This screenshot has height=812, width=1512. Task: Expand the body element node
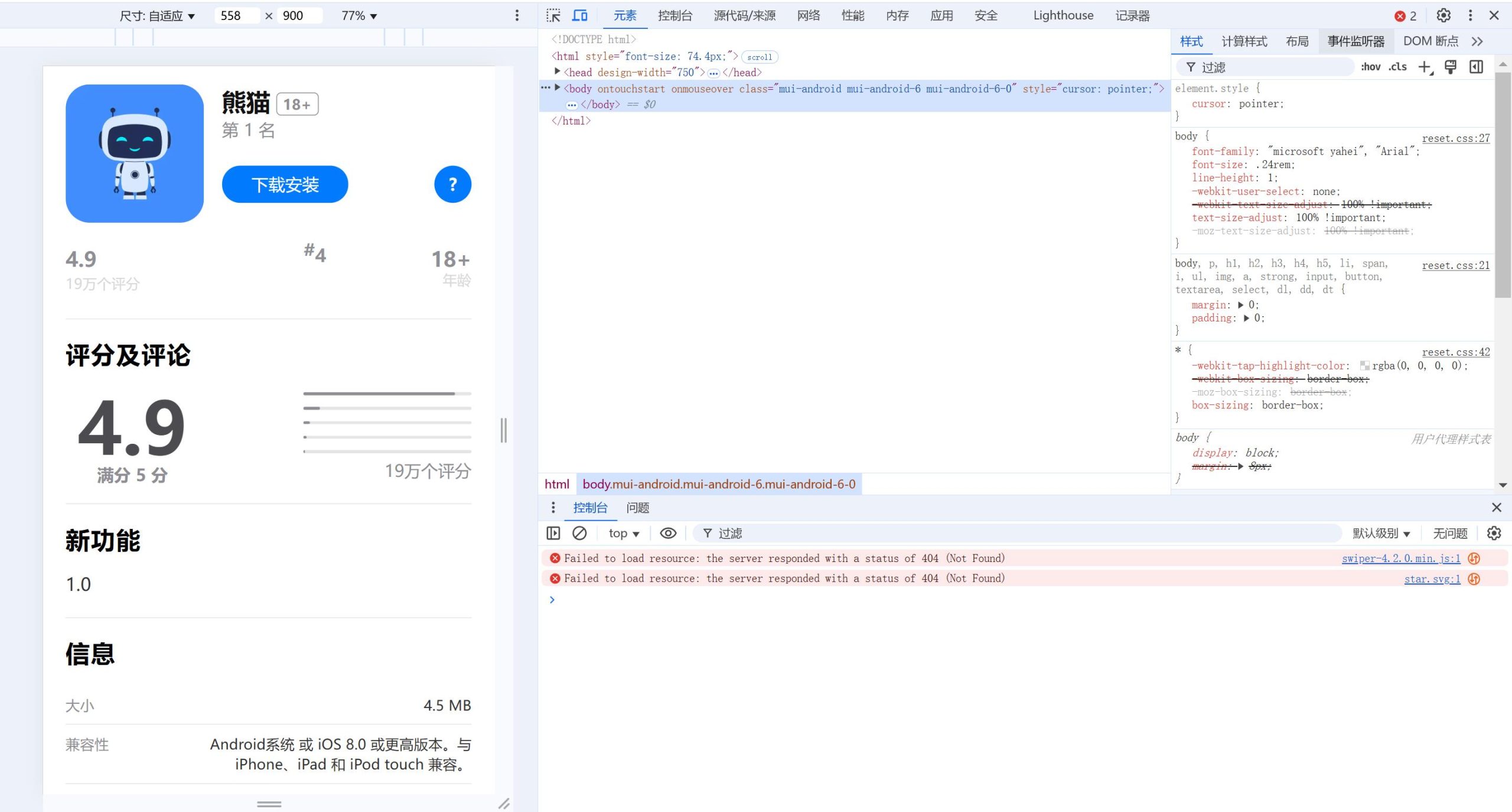pos(557,88)
